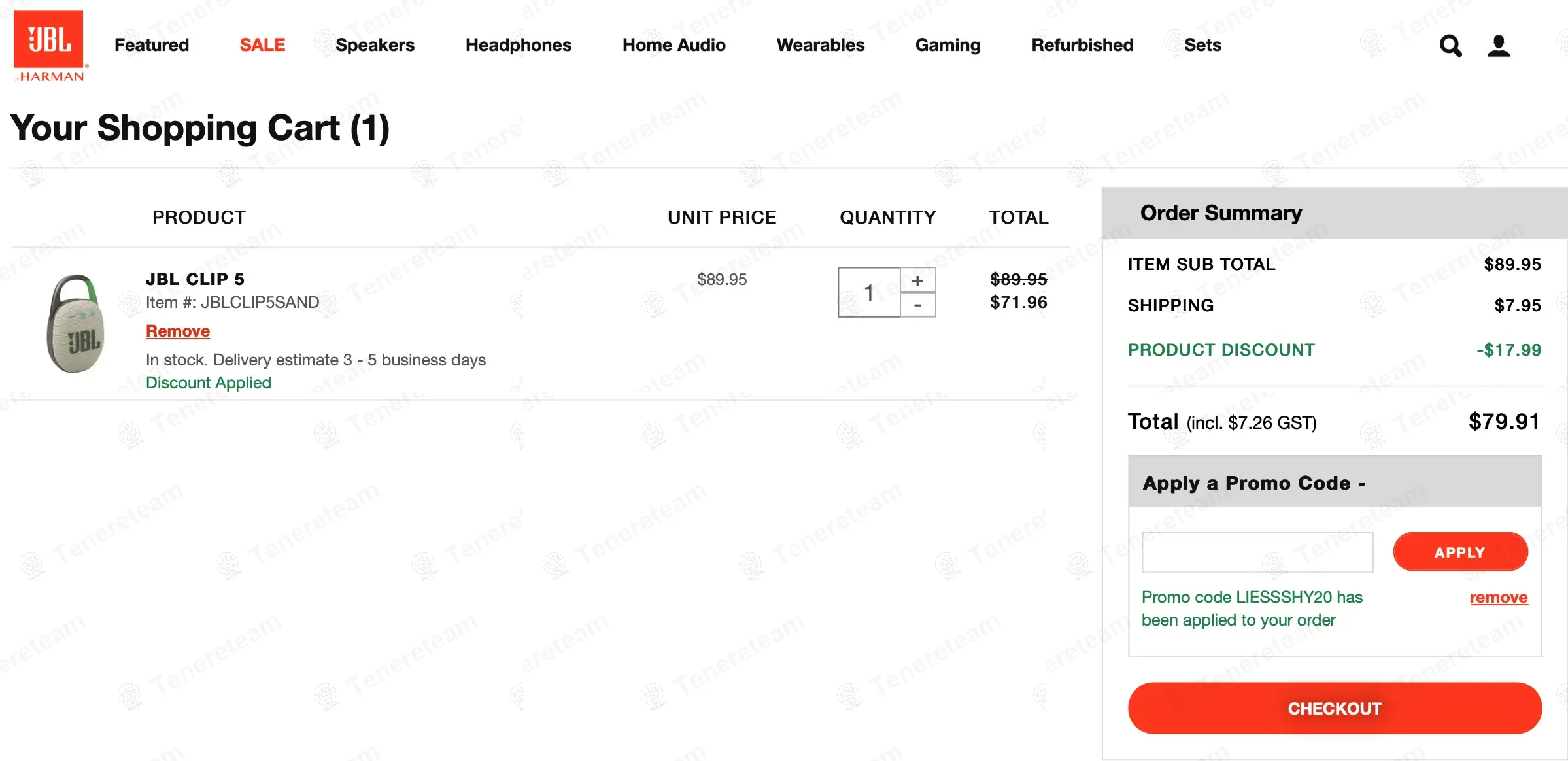The height and width of the screenshot is (761, 1568).
Task: Open the Refurbished section
Action: point(1083,45)
